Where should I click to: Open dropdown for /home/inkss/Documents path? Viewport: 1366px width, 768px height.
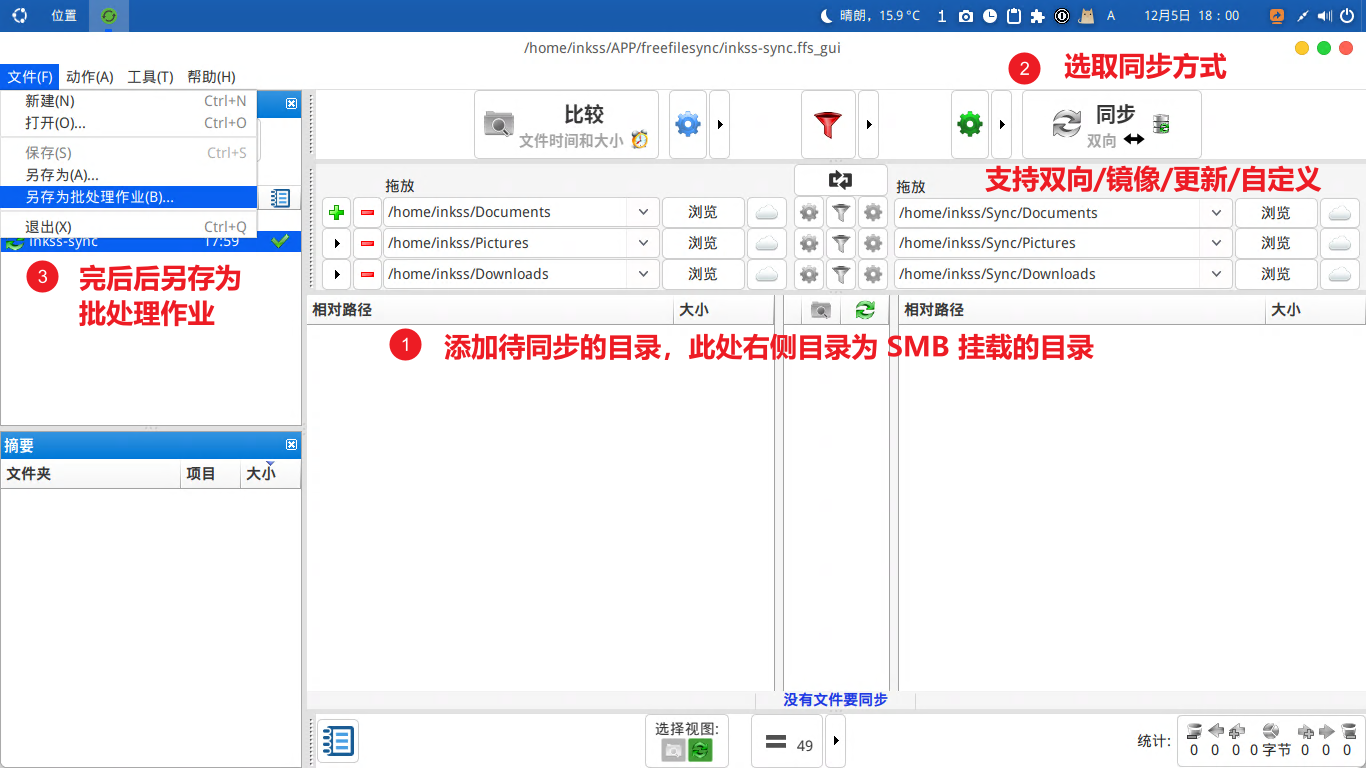[x=642, y=212]
